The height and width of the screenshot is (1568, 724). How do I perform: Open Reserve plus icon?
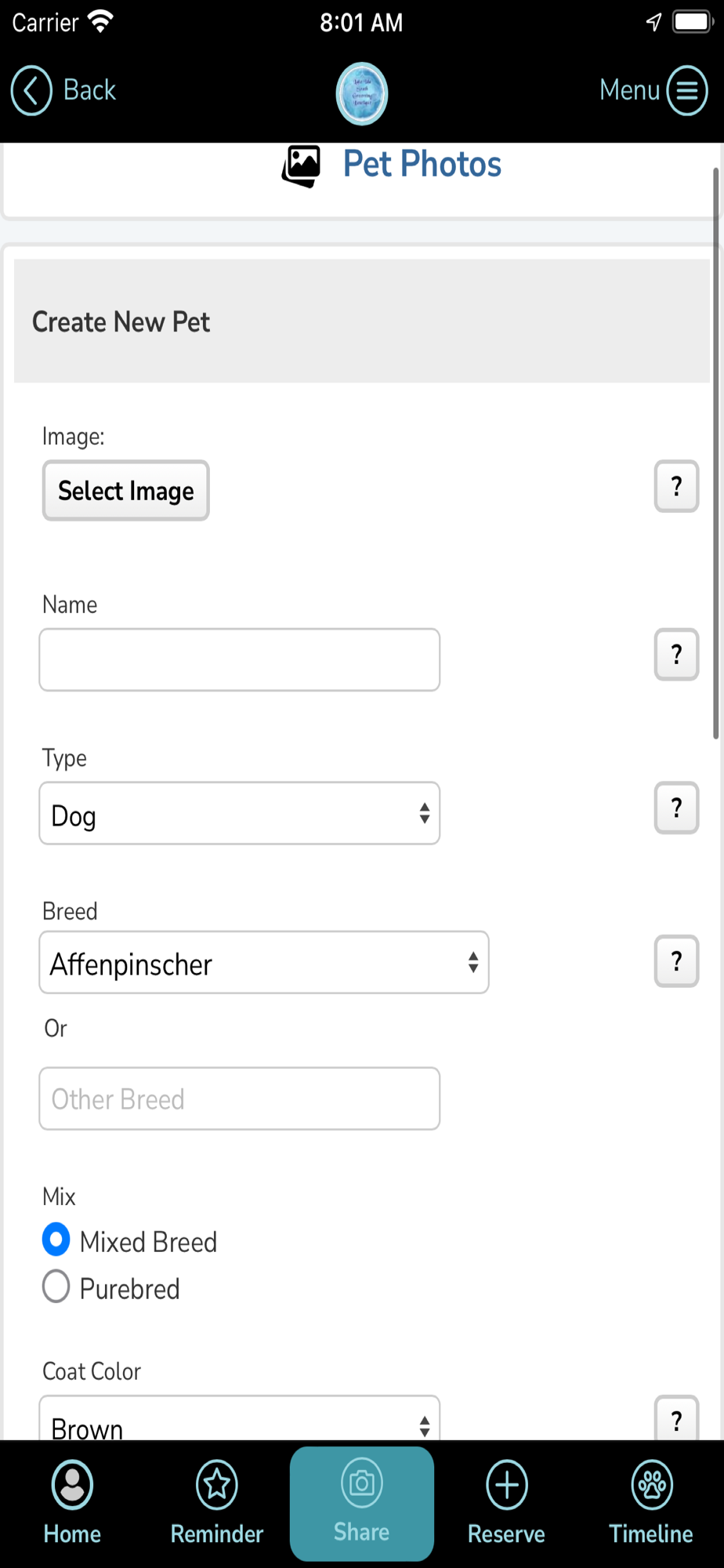click(507, 1485)
